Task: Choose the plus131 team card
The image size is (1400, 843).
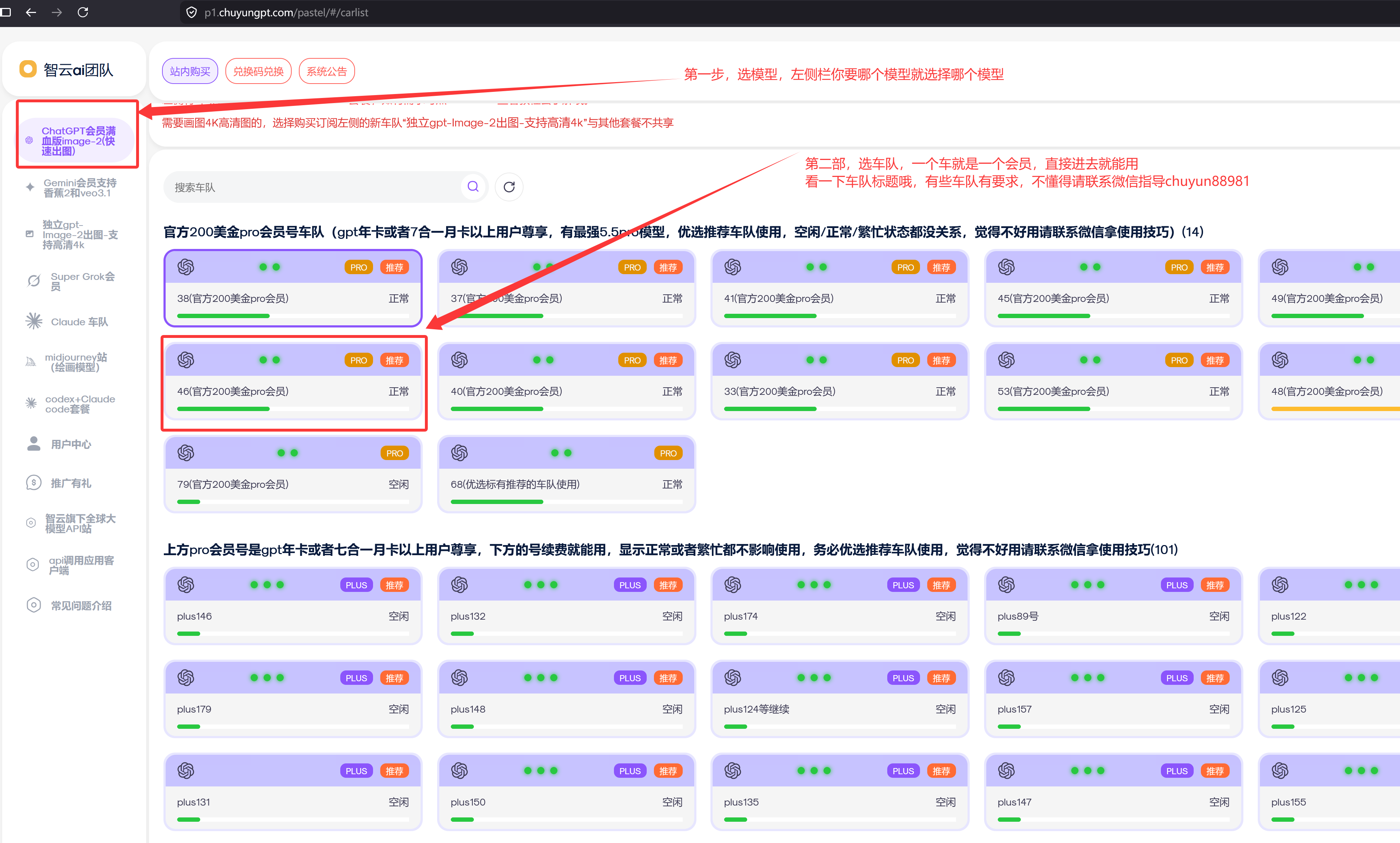Action: point(293,793)
